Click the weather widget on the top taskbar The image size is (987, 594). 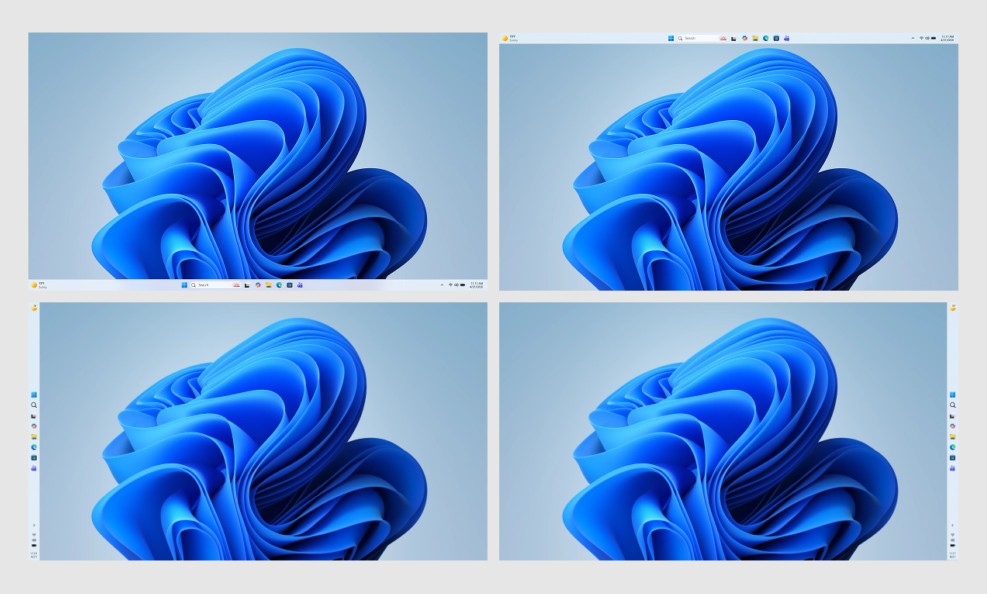507,38
